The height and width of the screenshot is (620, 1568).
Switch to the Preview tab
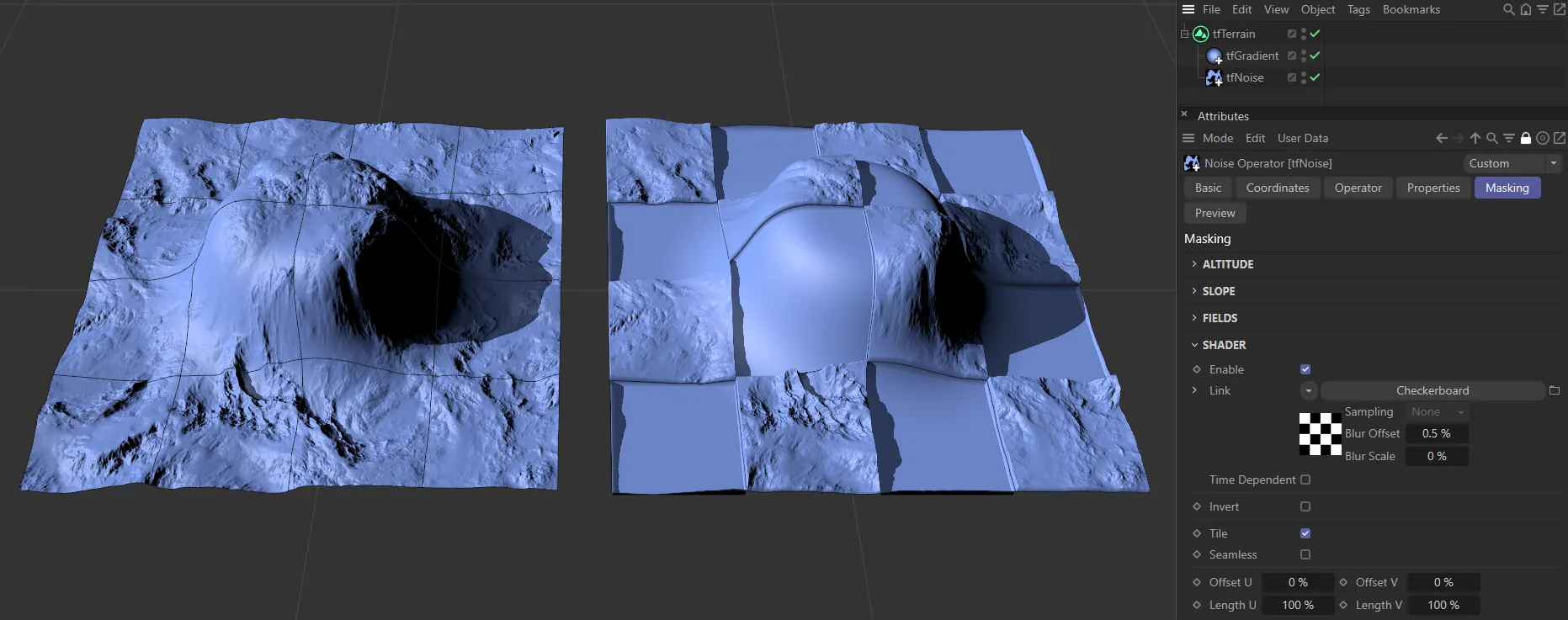pyautogui.click(x=1215, y=213)
